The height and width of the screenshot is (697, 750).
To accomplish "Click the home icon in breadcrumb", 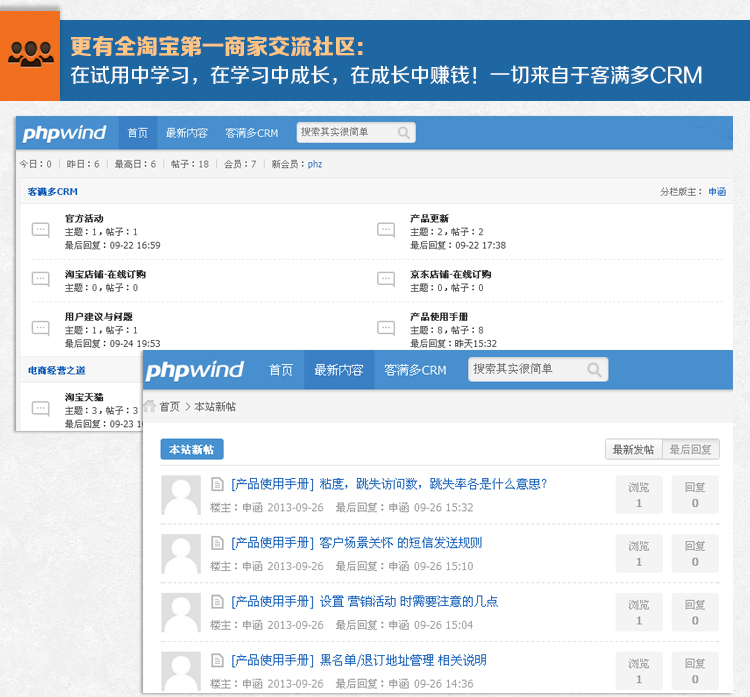I will point(150,406).
